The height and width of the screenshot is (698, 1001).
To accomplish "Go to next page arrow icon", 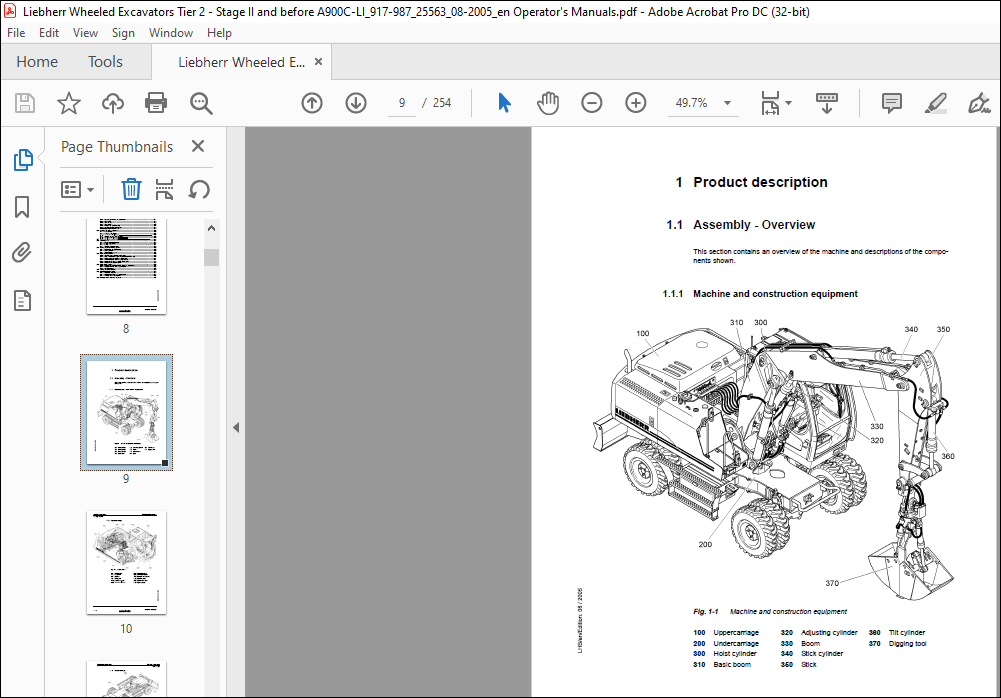I will pyautogui.click(x=356, y=103).
